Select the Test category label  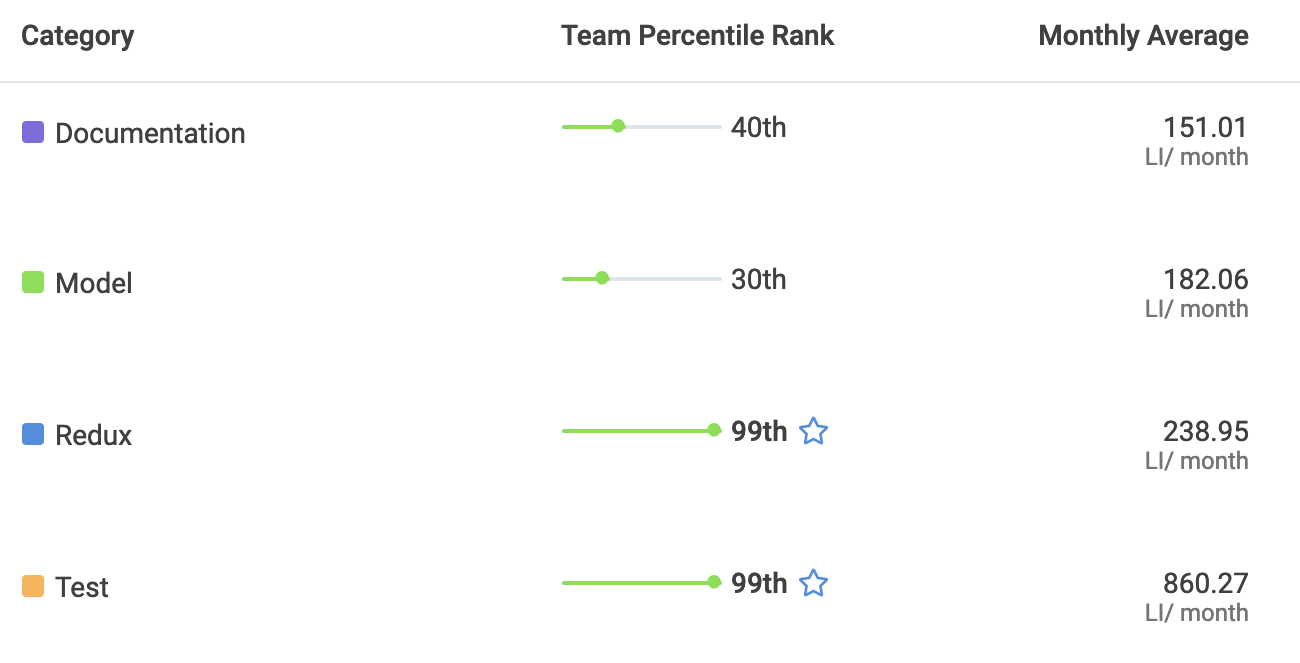pyautogui.click(x=82, y=587)
